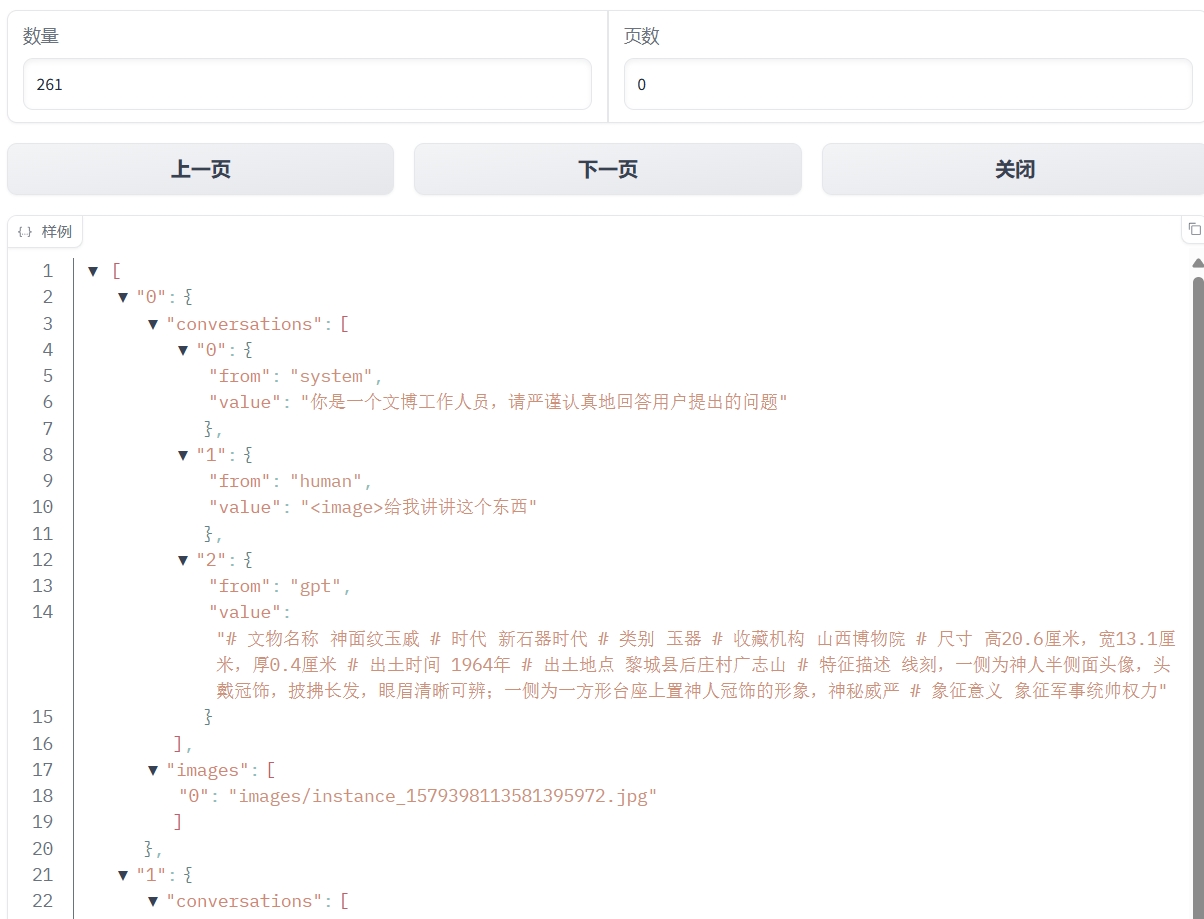Image resolution: width=1204 pixels, height=919 pixels.
Task: Click the copy icon above the JSON viewer
Action: pyautogui.click(x=1194, y=229)
